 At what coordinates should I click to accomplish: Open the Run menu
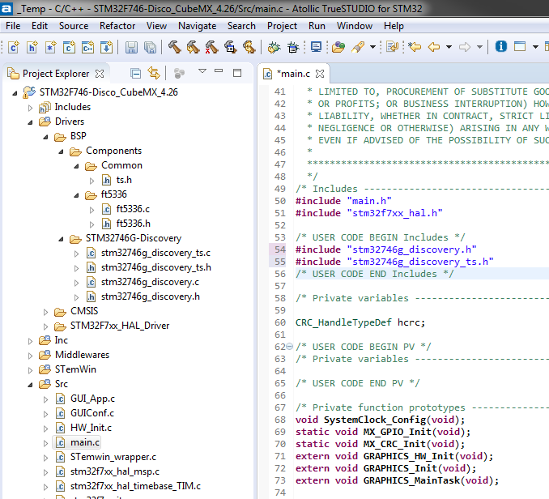coord(317,26)
